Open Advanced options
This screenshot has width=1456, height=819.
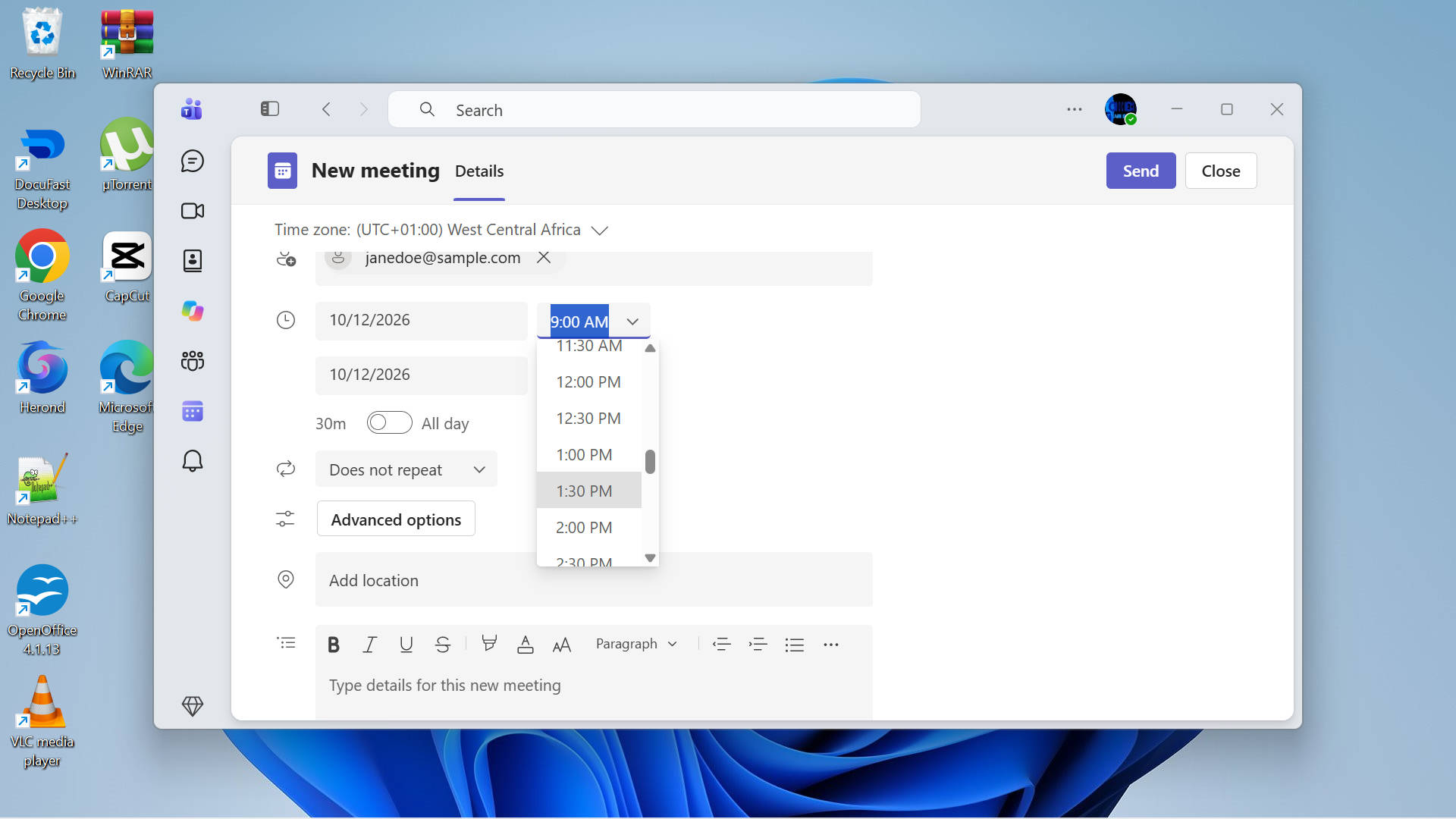(x=396, y=519)
